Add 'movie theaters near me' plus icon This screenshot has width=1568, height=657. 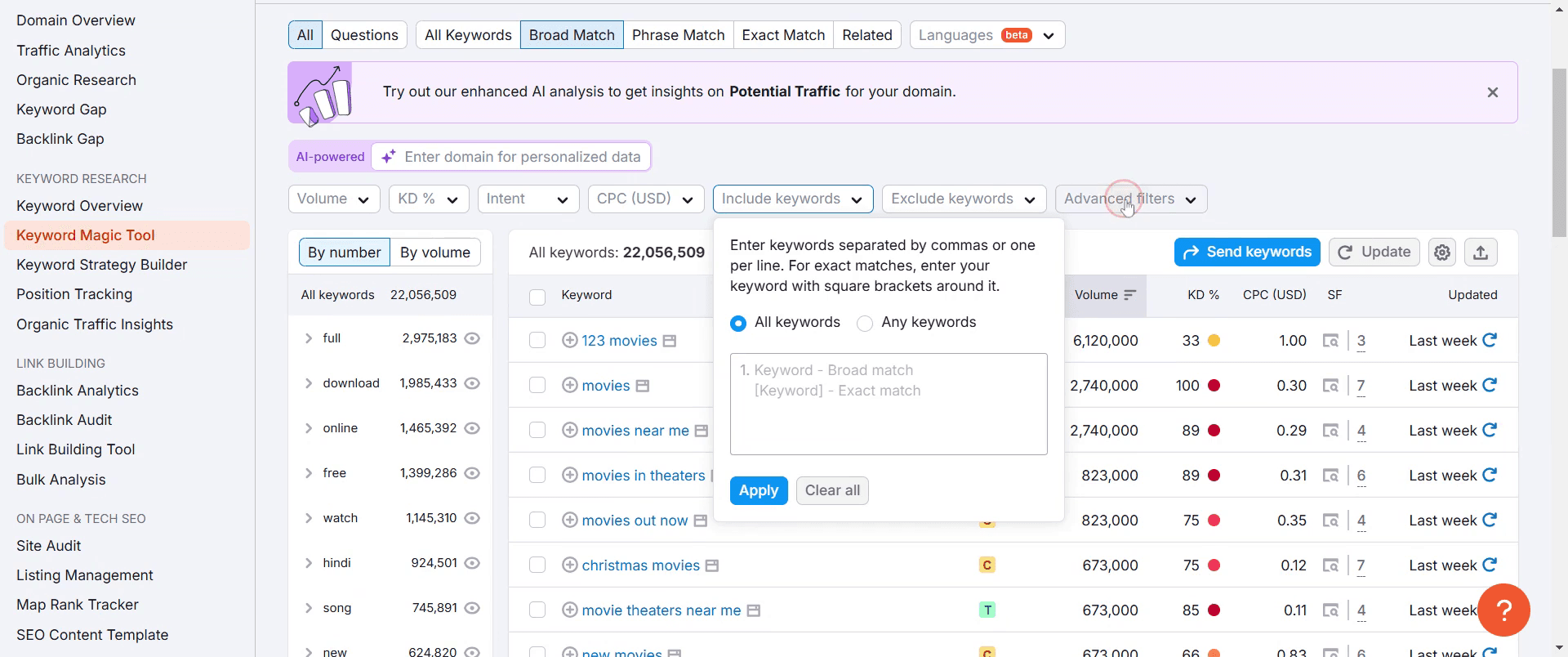point(570,610)
